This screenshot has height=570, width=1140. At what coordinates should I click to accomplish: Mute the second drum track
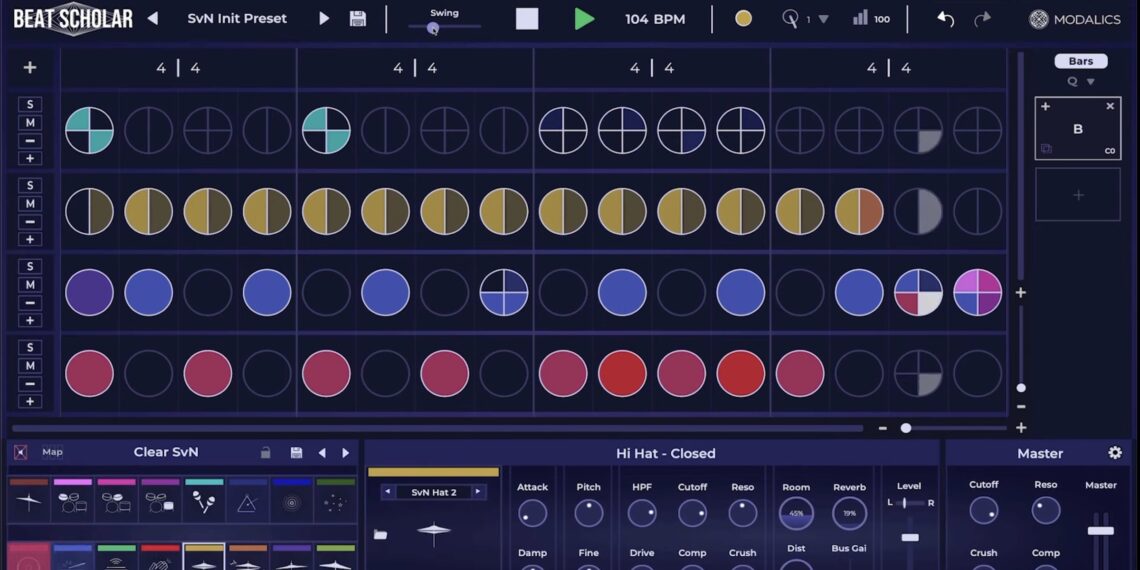tap(30, 204)
